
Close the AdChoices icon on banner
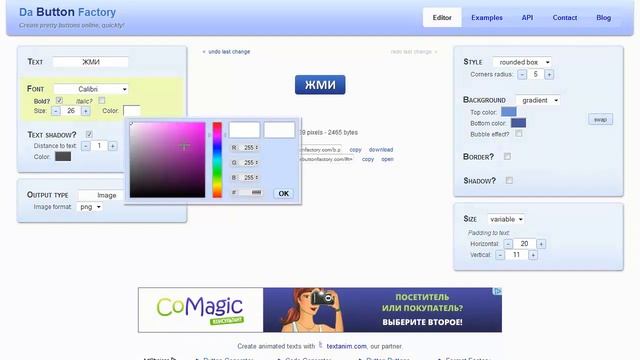[497, 291]
